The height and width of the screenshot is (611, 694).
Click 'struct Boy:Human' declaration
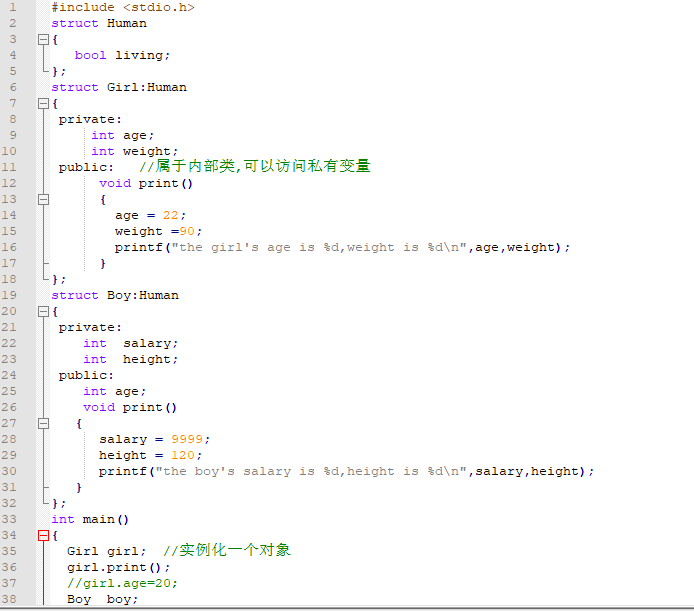(115, 295)
